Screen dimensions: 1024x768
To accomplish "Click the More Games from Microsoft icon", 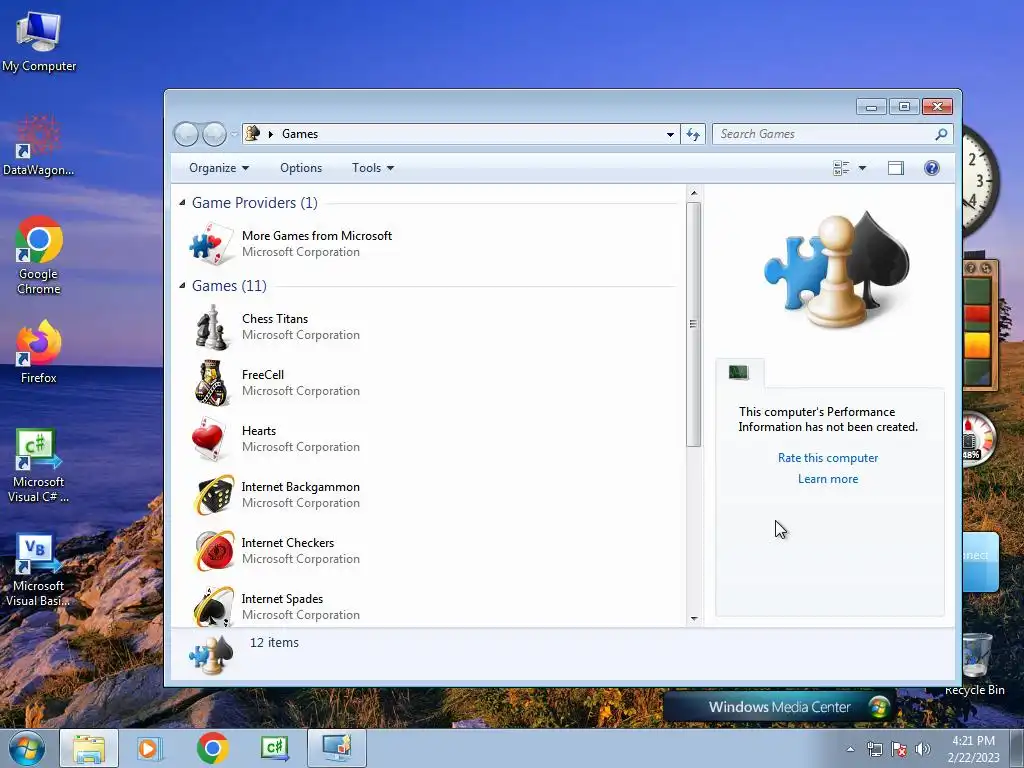I will 211,244.
